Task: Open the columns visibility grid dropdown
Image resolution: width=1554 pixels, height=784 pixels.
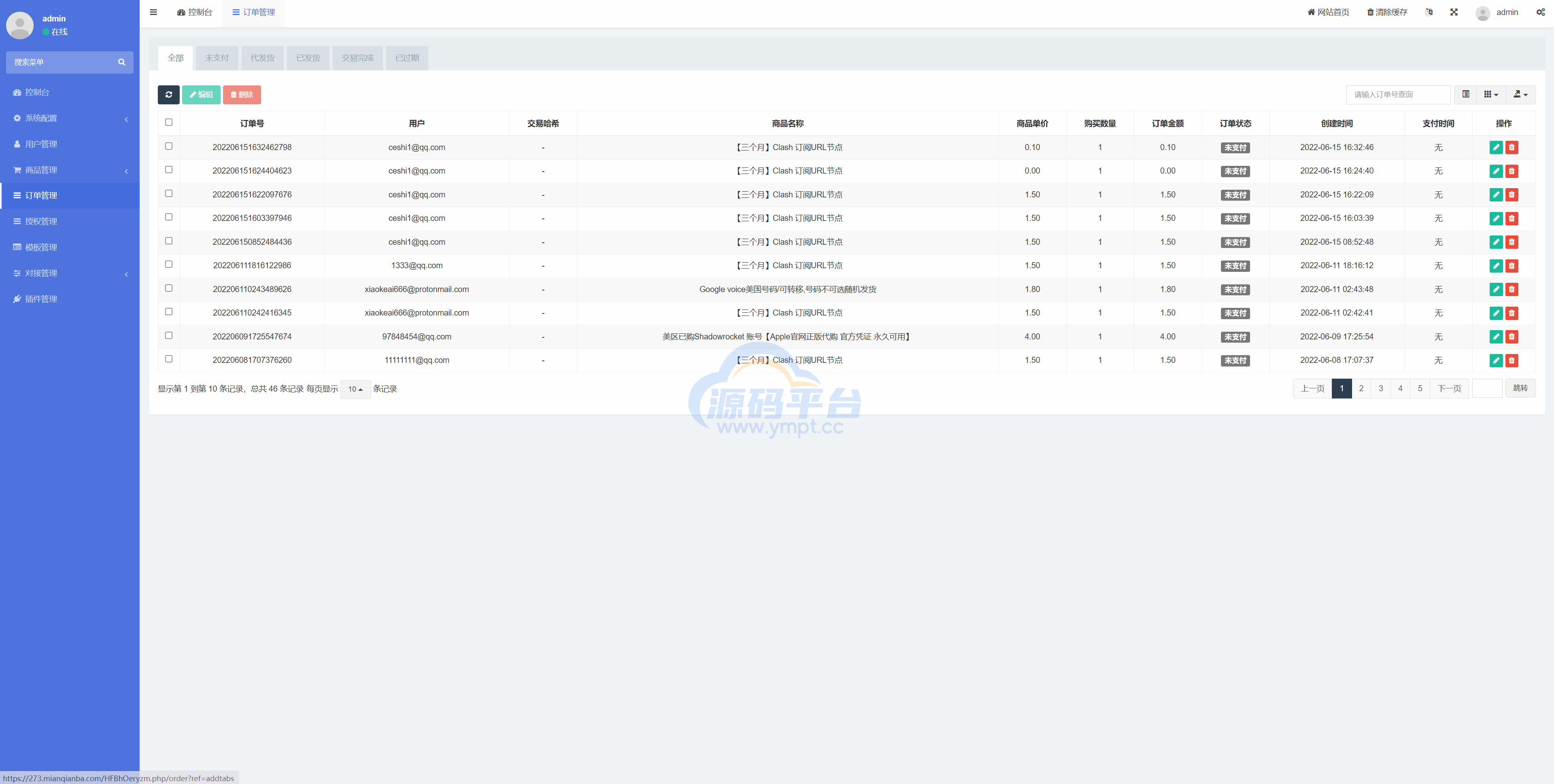Action: [1491, 94]
